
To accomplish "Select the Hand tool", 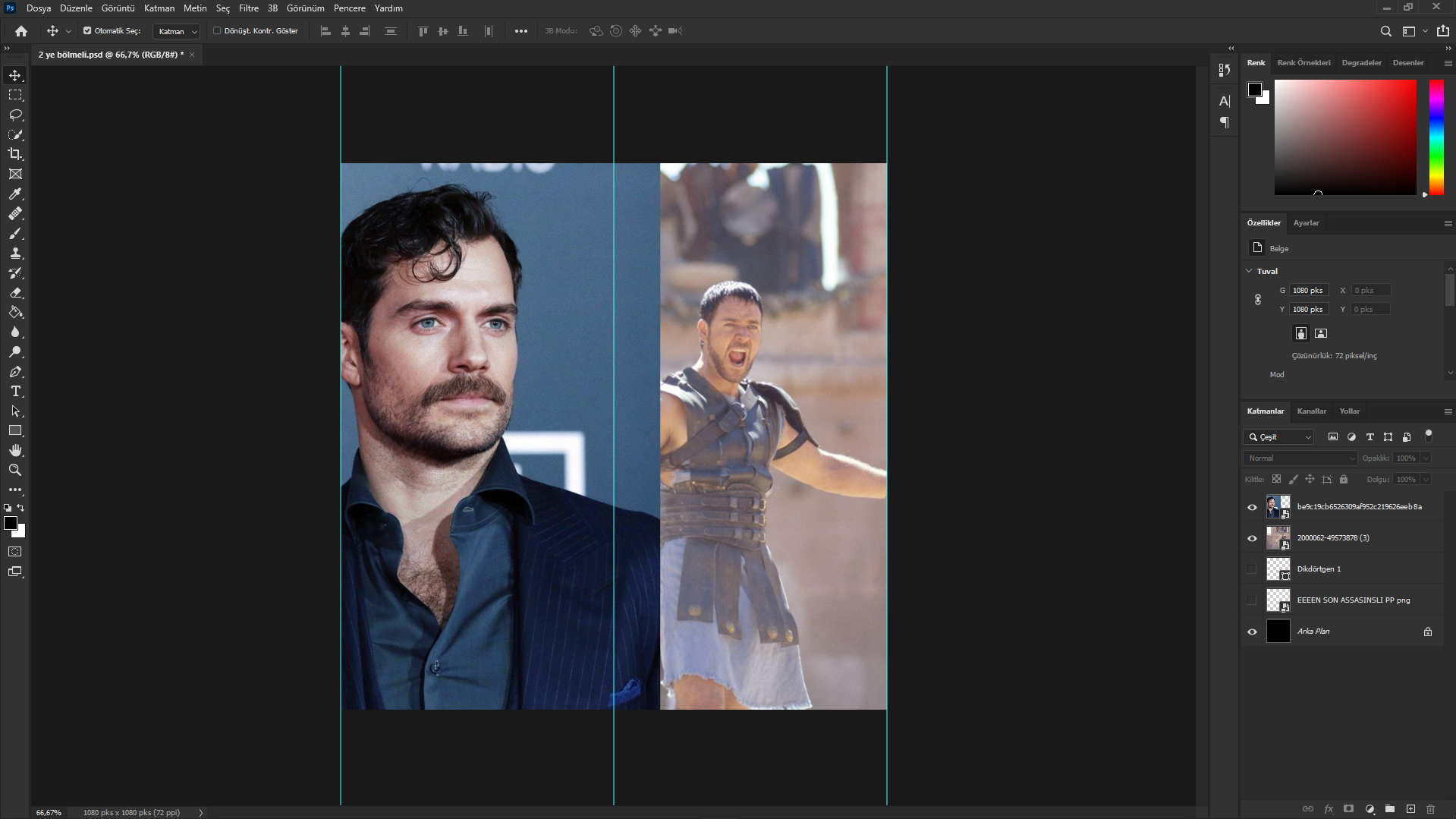I will (x=15, y=450).
